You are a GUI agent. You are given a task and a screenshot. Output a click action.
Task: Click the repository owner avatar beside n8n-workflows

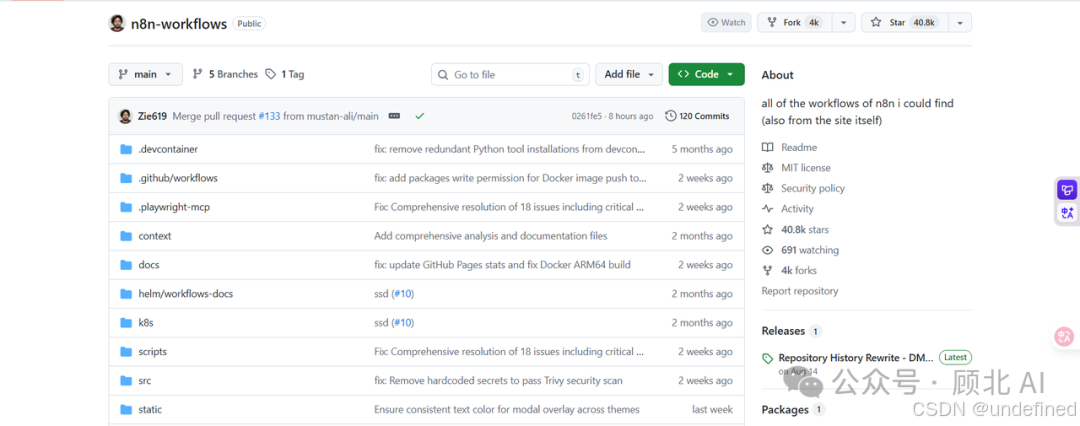(x=117, y=23)
